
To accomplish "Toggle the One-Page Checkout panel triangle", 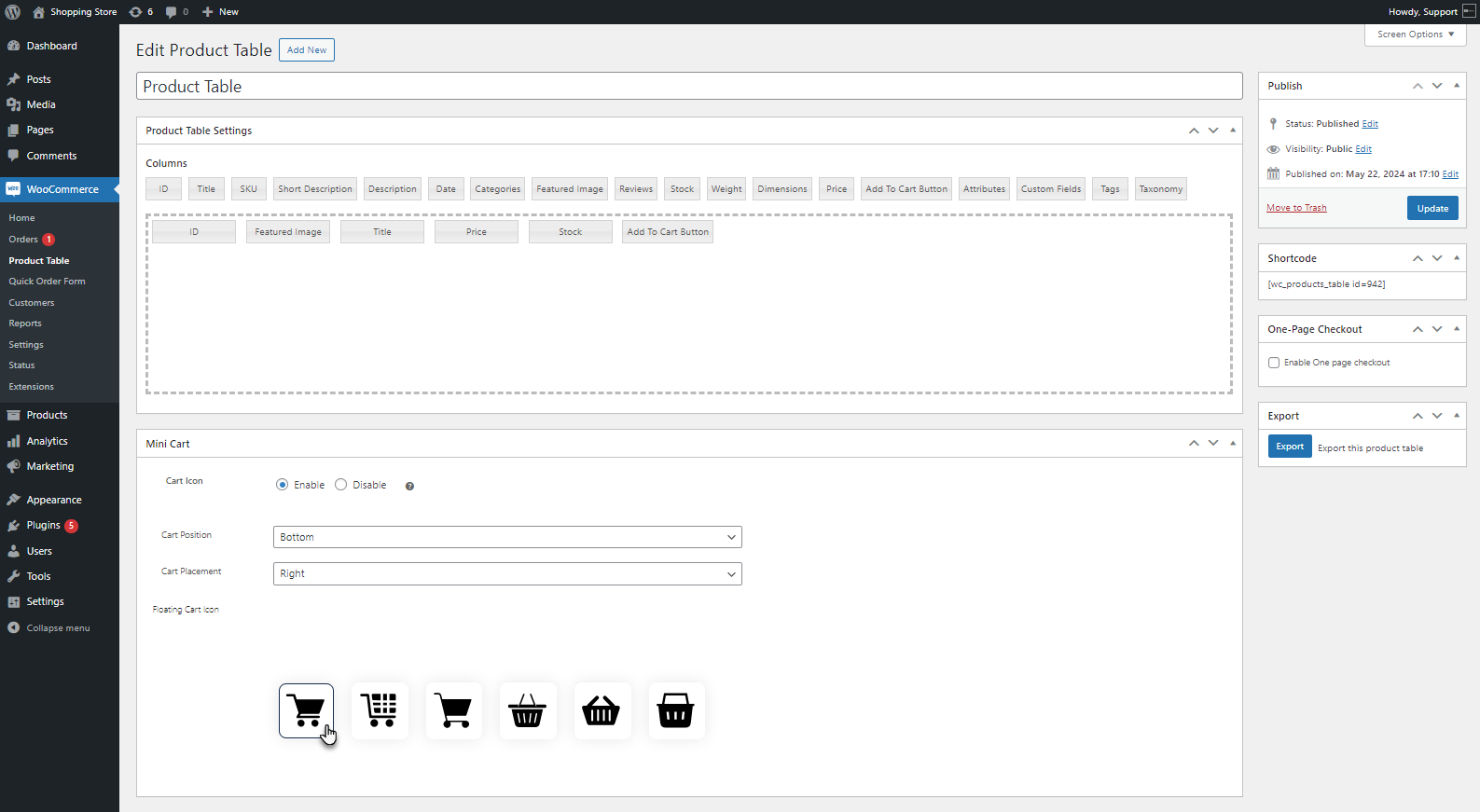I will pyautogui.click(x=1457, y=329).
